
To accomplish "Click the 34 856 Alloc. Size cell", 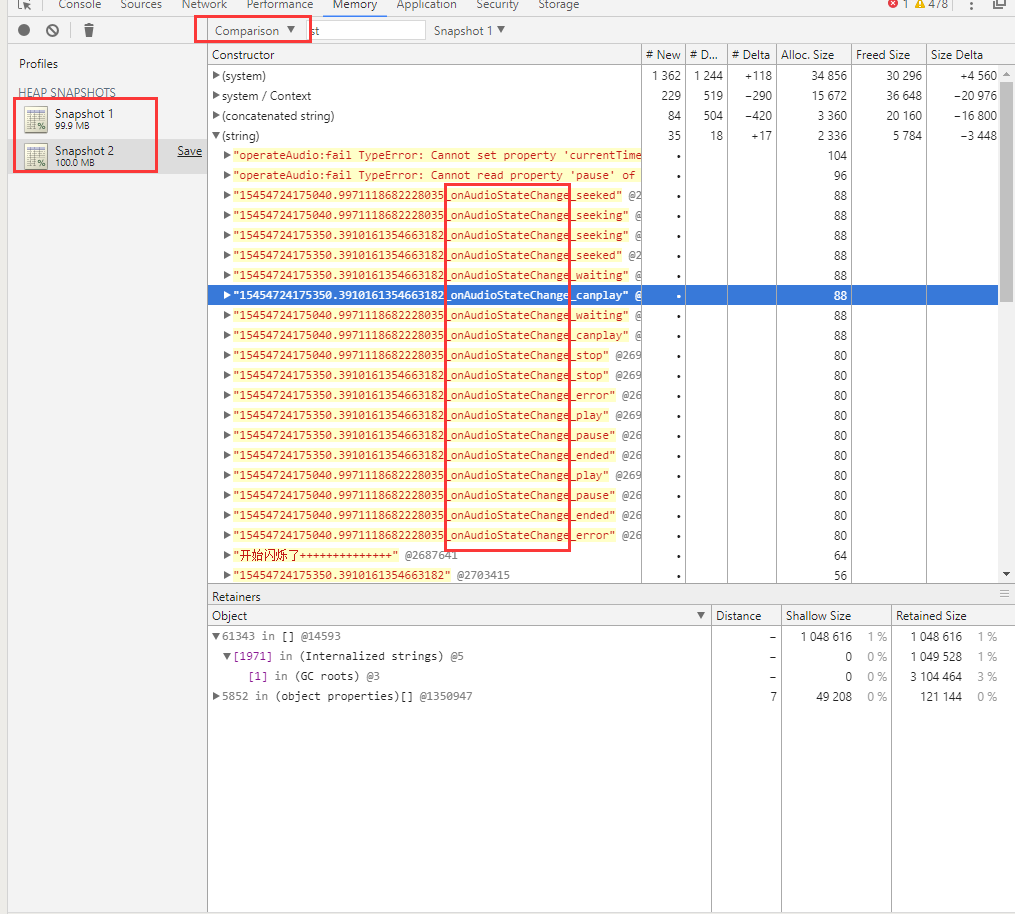I will (829, 76).
